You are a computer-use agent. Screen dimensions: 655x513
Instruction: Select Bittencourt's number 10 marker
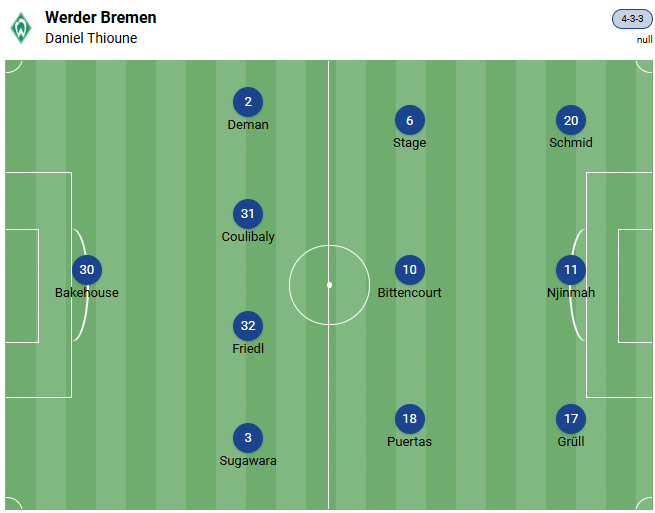click(409, 270)
